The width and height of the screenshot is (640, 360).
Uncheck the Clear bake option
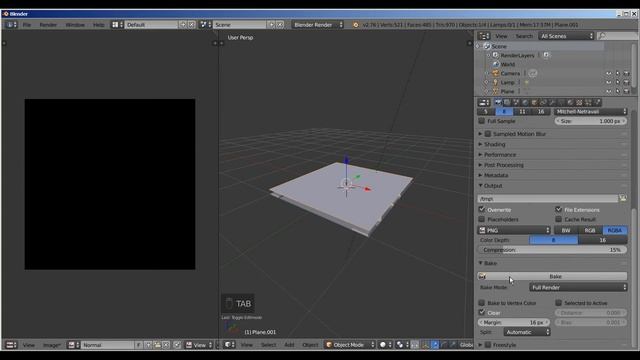(482, 313)
